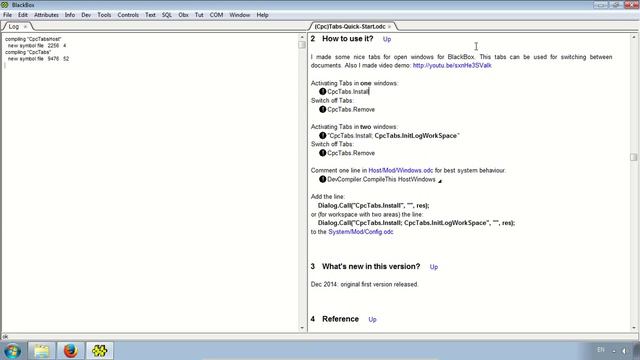Click commander icon before first CpcTabs.Install
This screenshot has height=360, width=640.
point(322,91)
